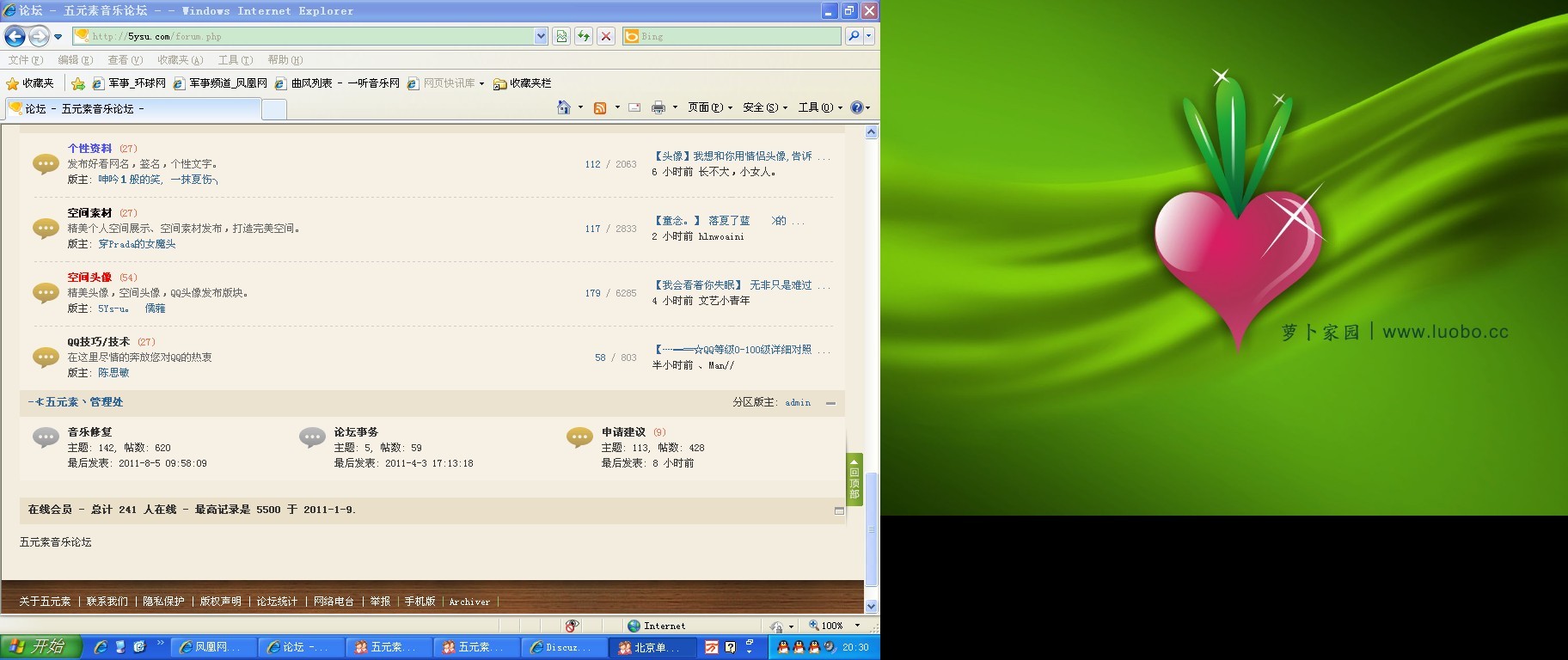Open the 个性资料 forum link
1568x660 pixels.
(89, 149)
